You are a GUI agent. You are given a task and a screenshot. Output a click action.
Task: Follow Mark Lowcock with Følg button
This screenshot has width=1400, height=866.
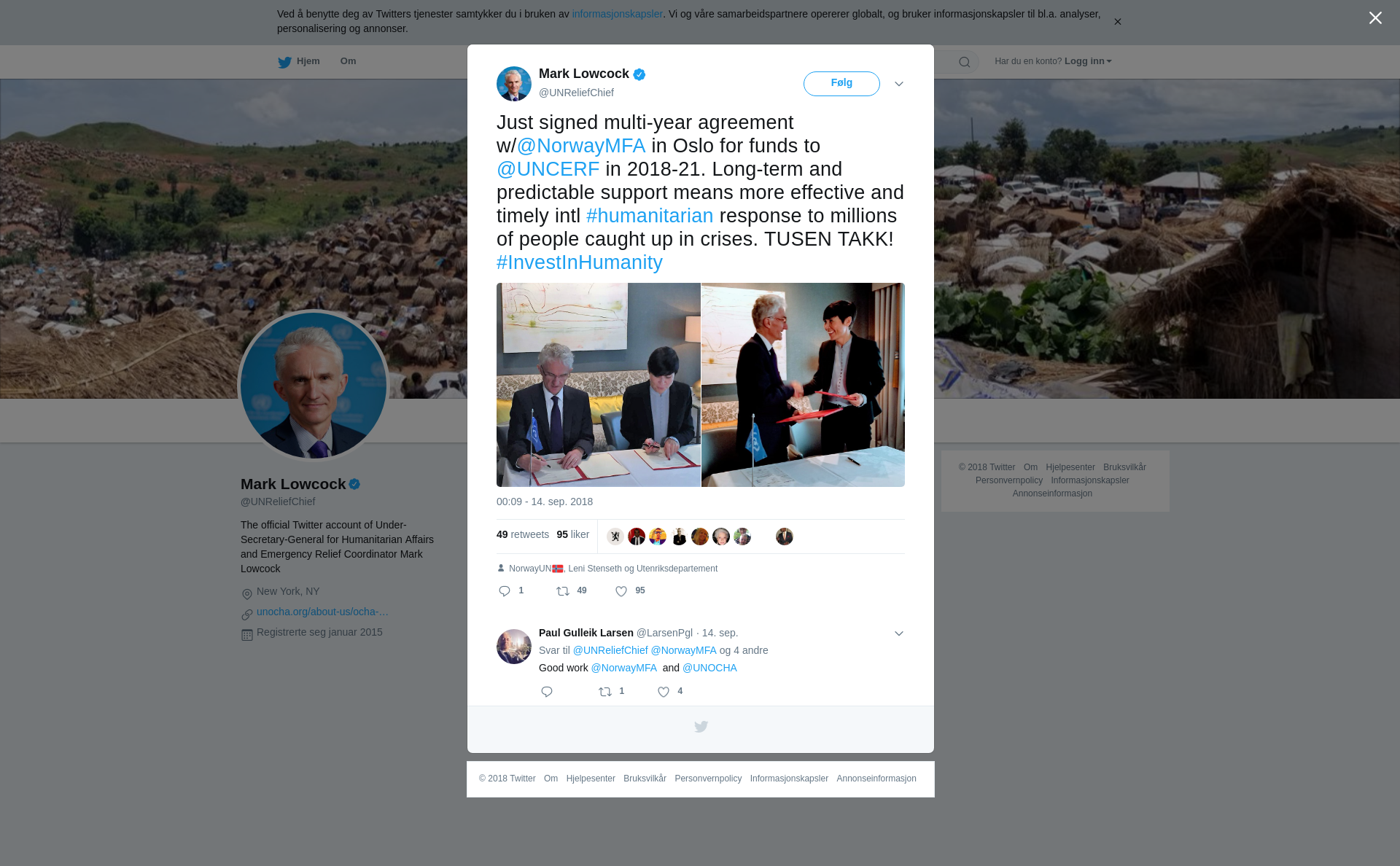[x=841, y=84]
